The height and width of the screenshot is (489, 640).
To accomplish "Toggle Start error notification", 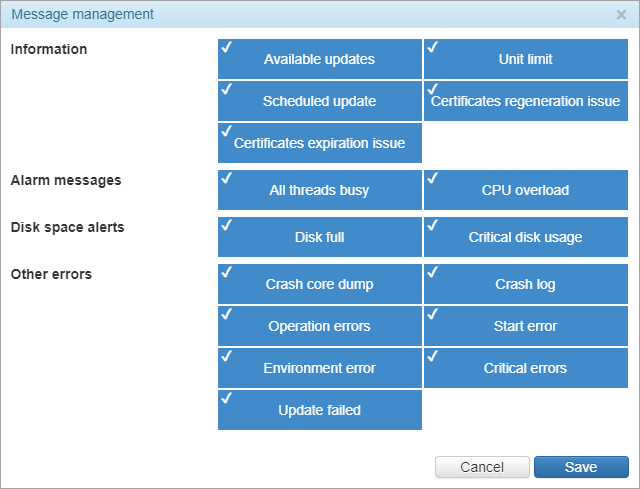I will (x=525, y=326).
